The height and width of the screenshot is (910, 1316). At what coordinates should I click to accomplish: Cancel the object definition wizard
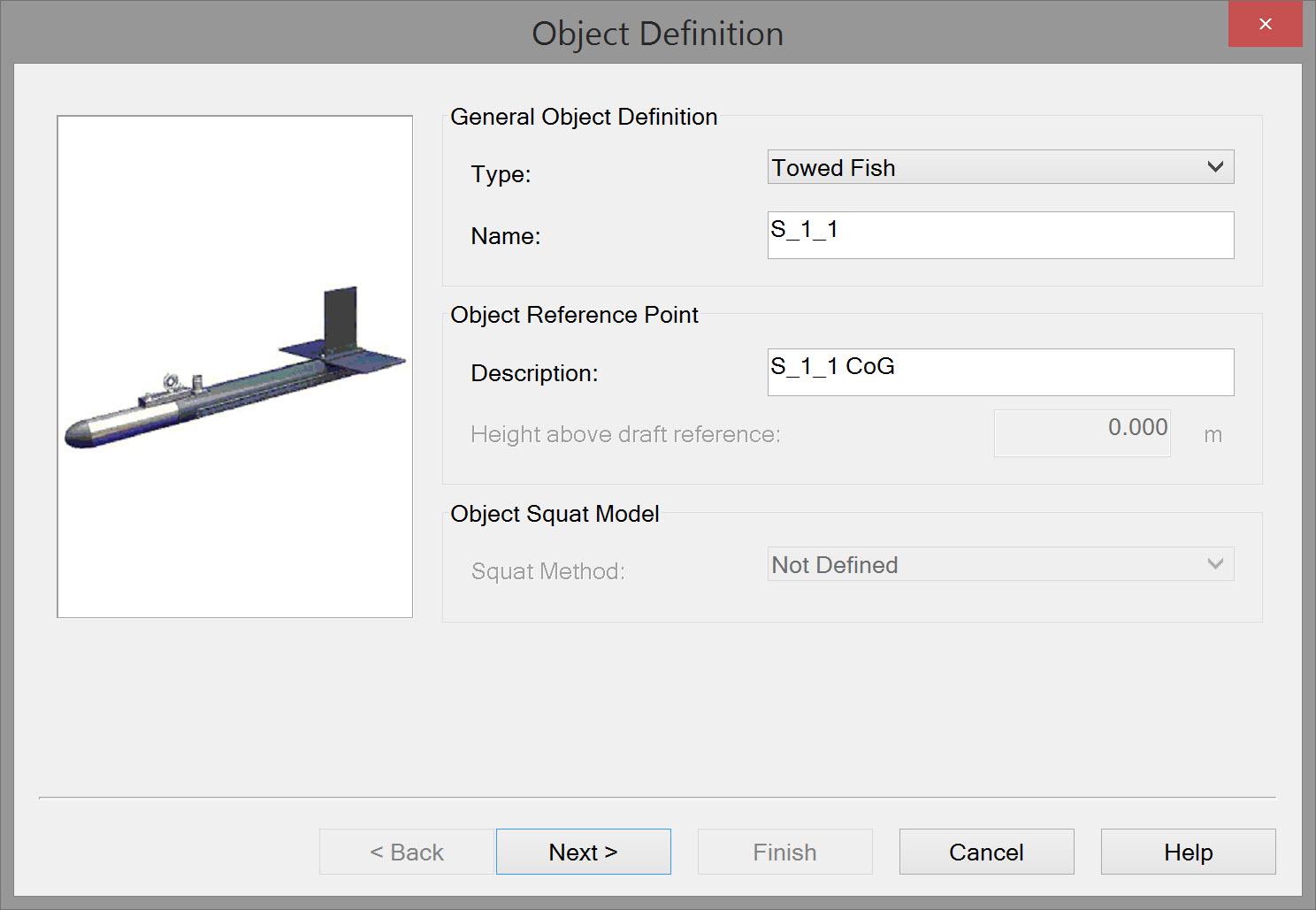click(x=986, y=852)
